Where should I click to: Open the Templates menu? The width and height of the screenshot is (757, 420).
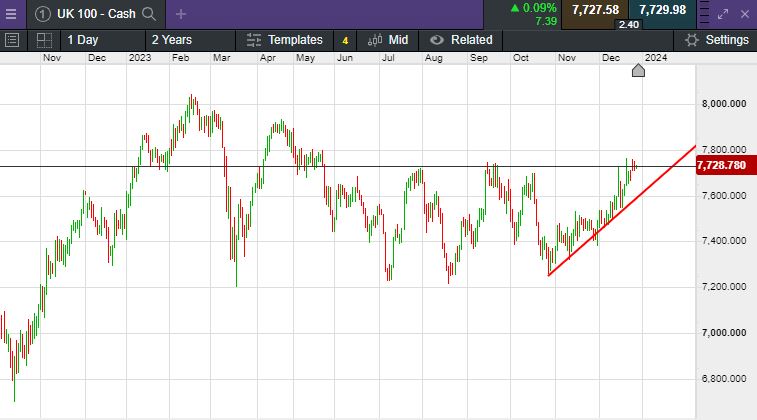pos(285,40)
